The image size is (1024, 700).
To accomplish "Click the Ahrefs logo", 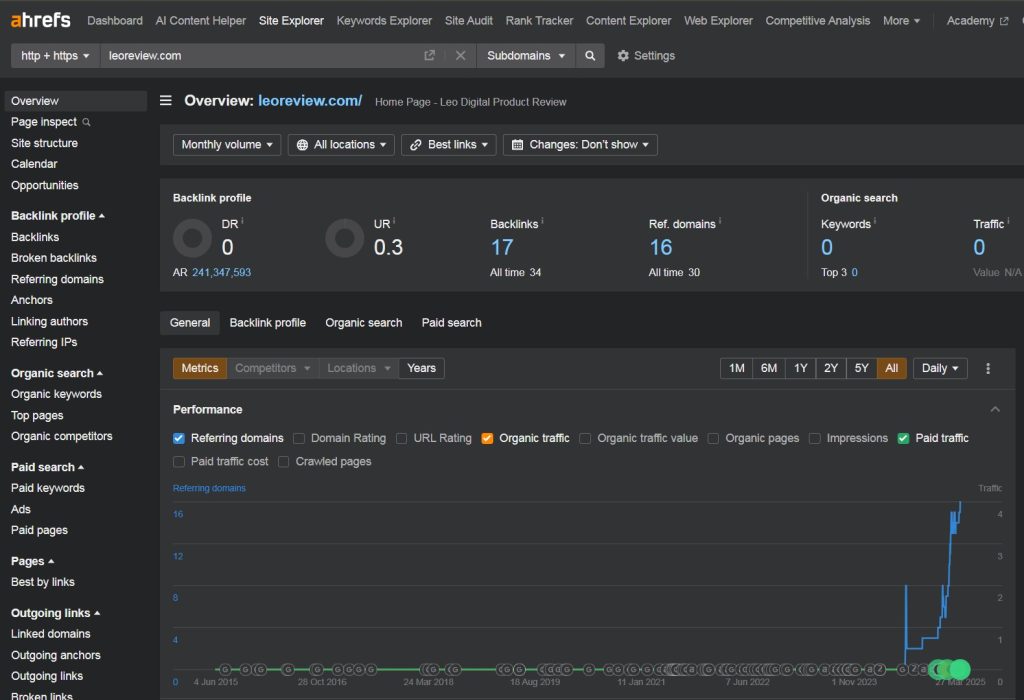I will (x=42, y=20).
